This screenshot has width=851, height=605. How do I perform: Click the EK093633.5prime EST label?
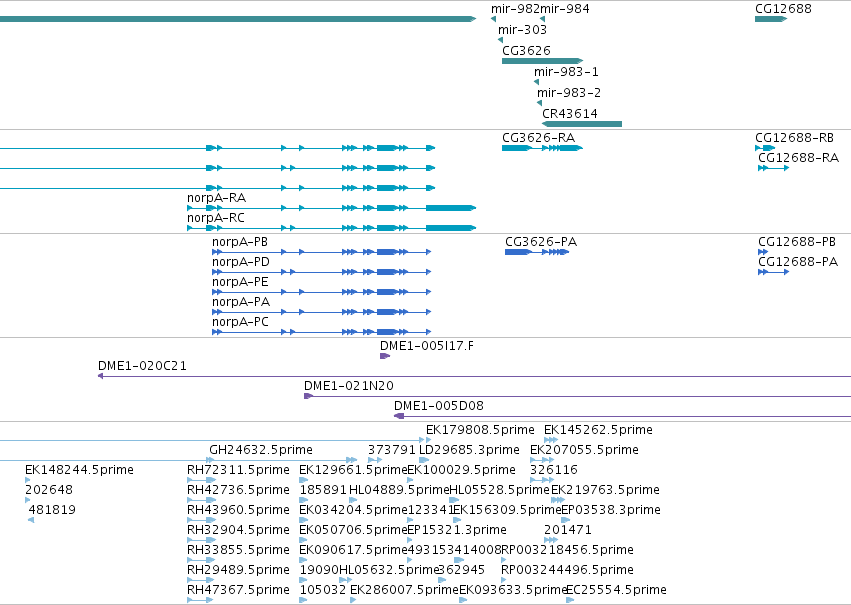(513, 590)
